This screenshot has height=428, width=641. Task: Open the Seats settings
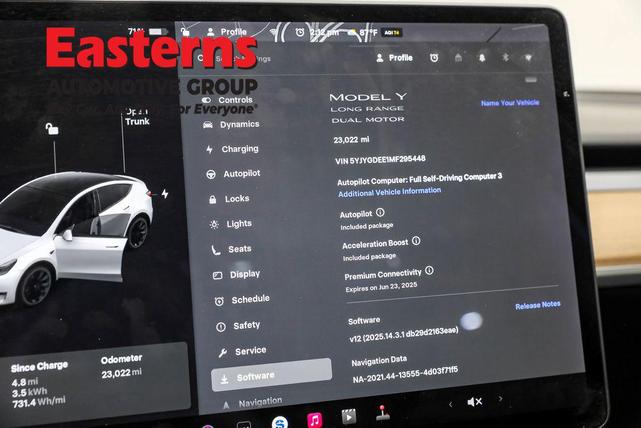click(x=231, y=249)
